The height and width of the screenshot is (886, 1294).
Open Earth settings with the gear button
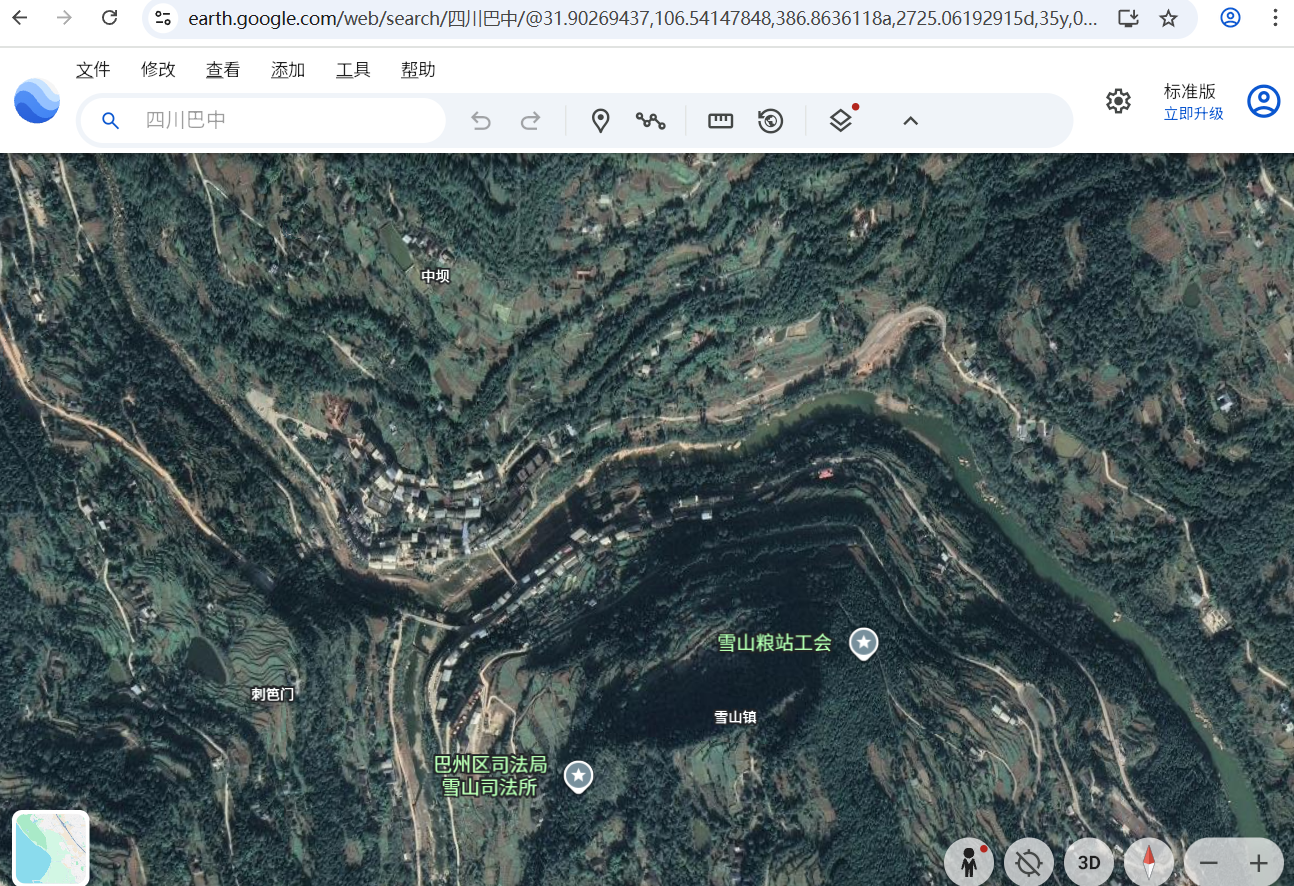(1118, 101)
